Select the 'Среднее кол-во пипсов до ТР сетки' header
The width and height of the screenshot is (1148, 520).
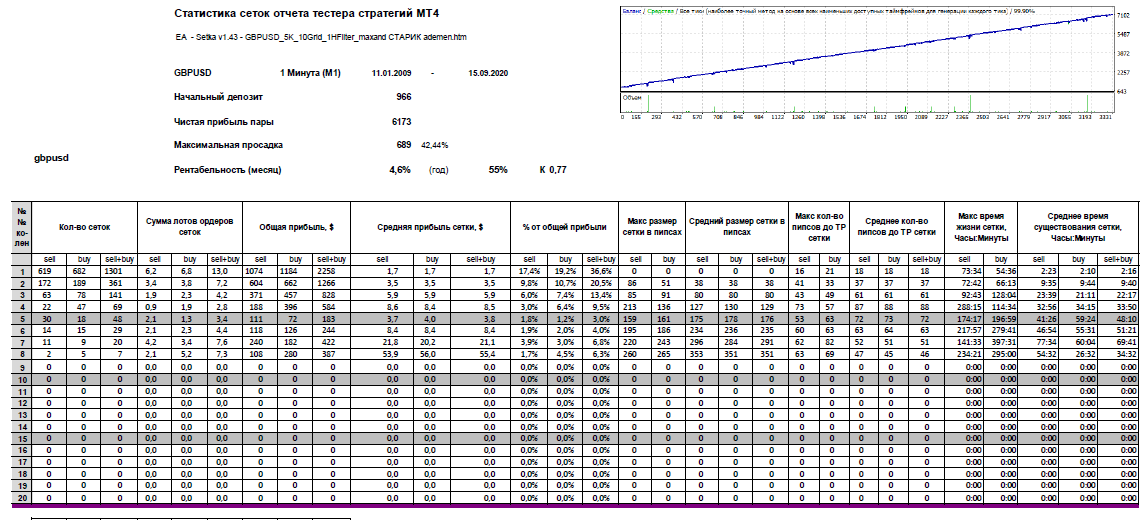[x=897, y=227]
